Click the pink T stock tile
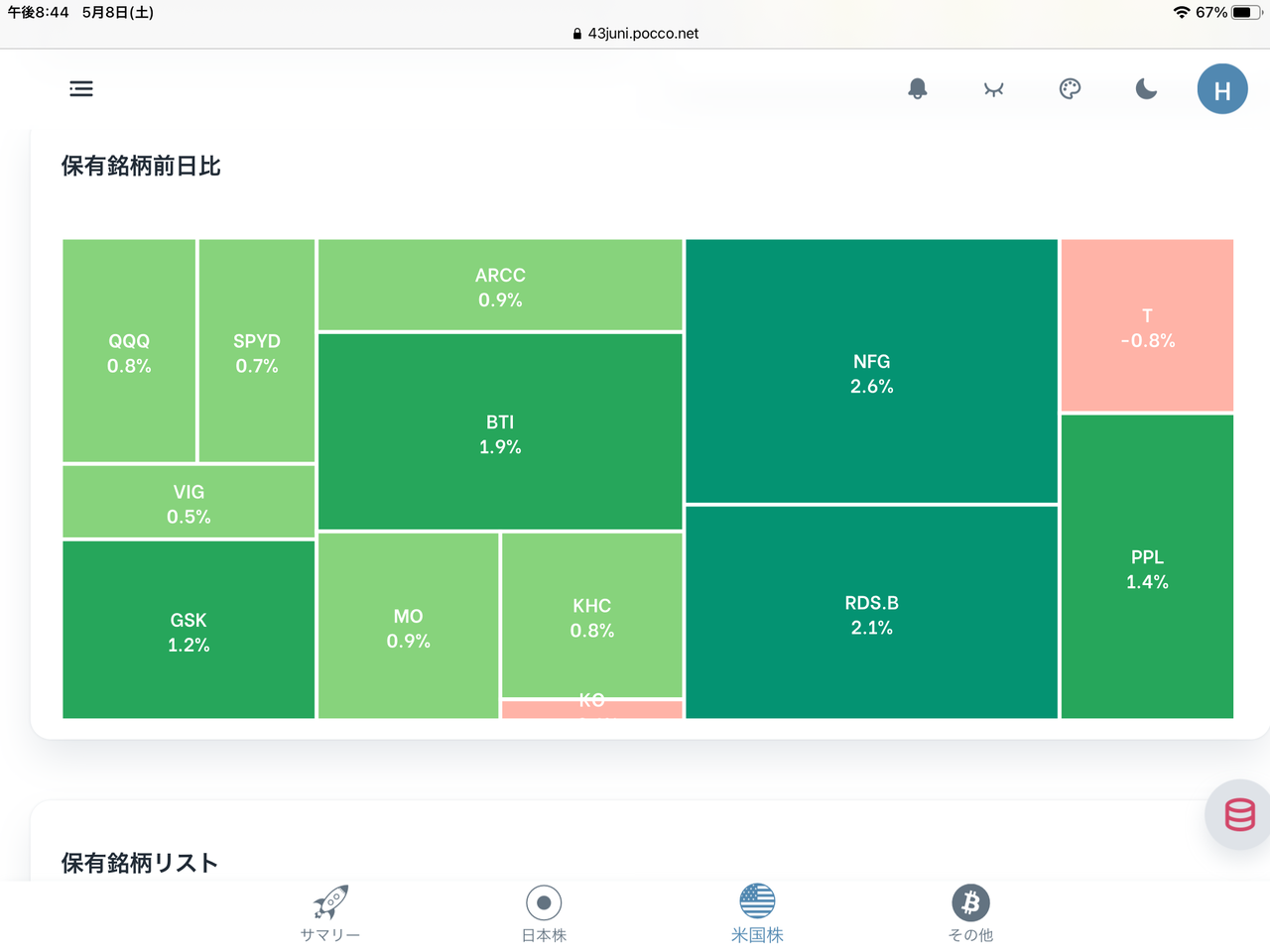Screen dimensions: 1270x952 [x=1147, y=325]
